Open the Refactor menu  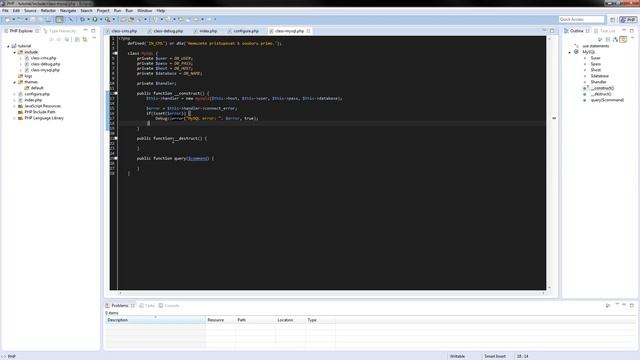click(x=48, y=11)
